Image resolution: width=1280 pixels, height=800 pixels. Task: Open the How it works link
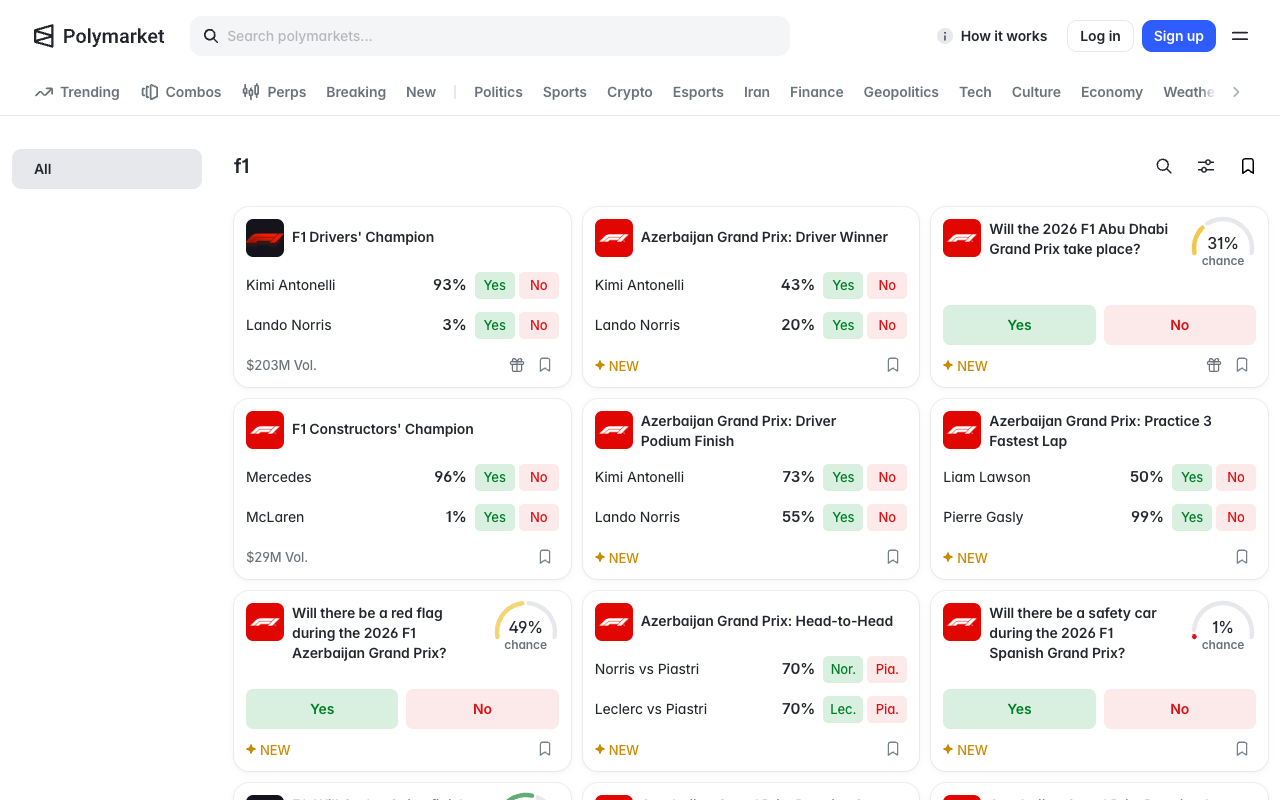pyautogui.click(x=1004, y=36)
